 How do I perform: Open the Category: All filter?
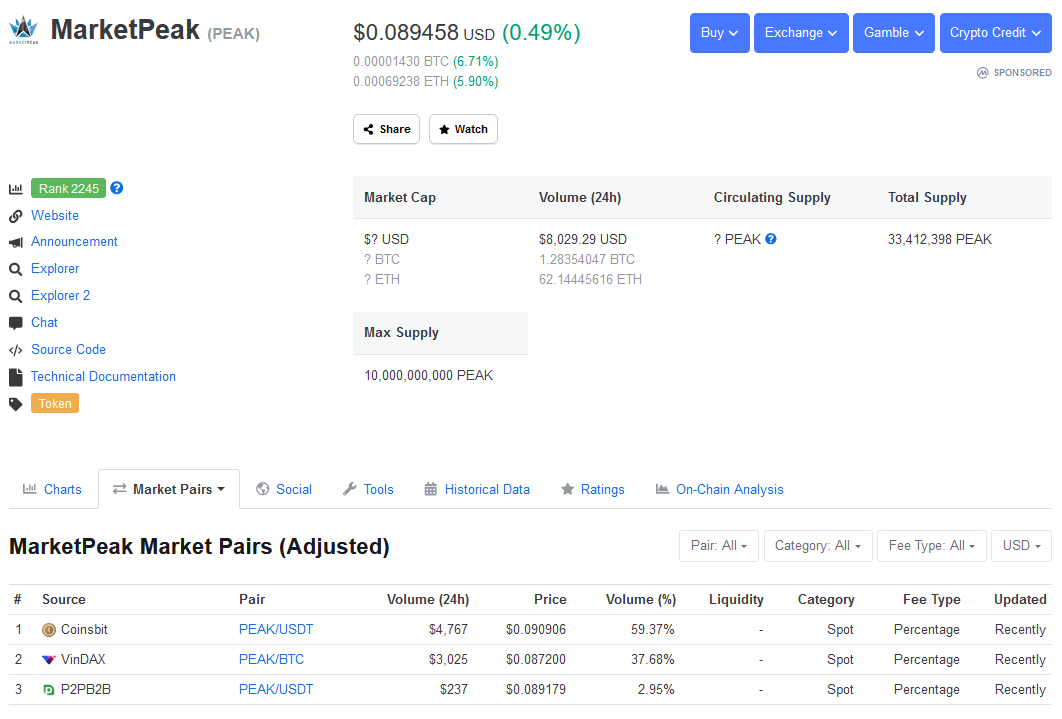click(x=818, y=546)
